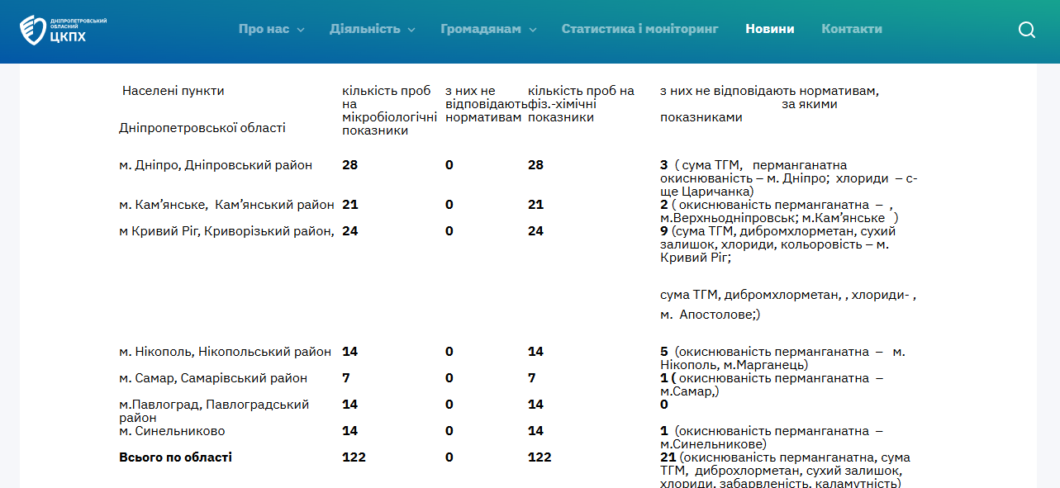Viewport: 1060px width, 488px height.
Task: Select the row 'м. Самар, Самарівський район'
Action: (213, 378)
